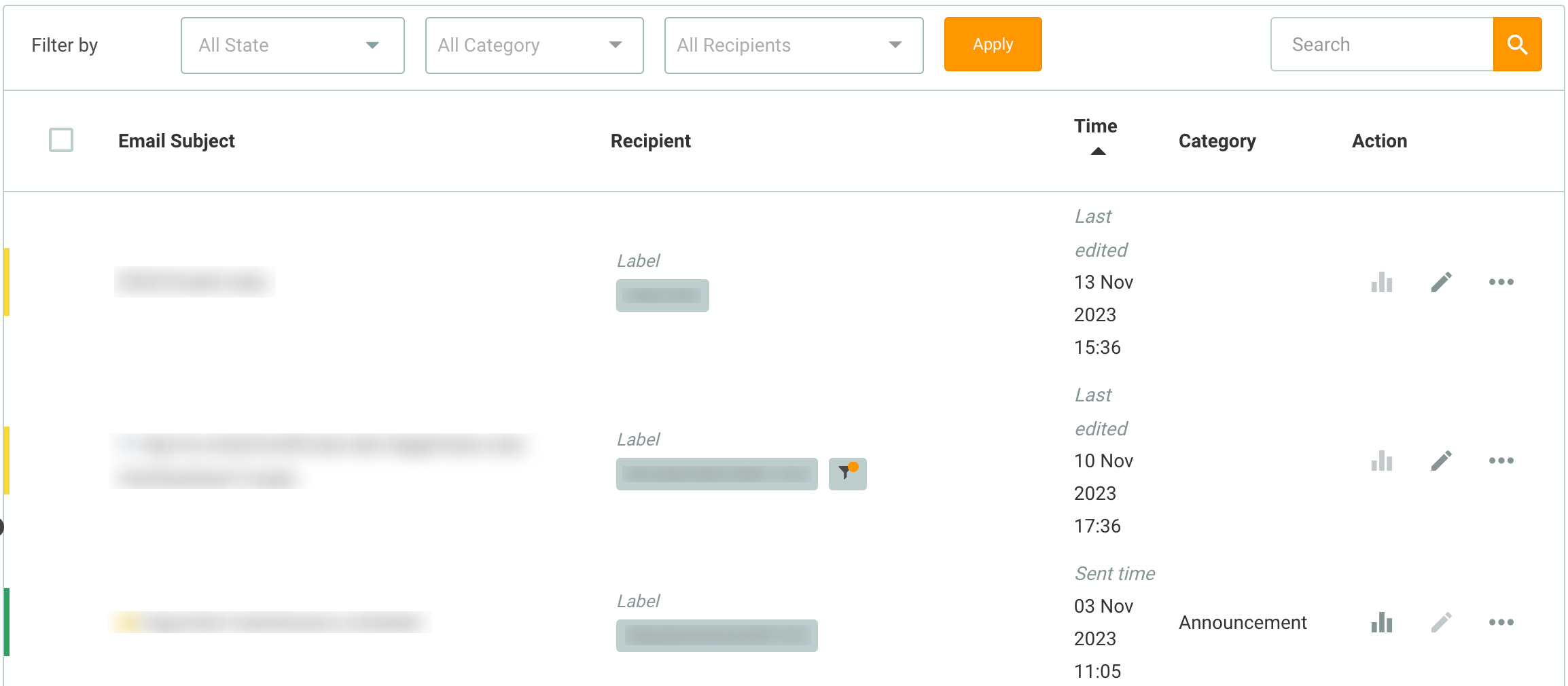Click the orange search magnifier icon
1568x686 pixels.
pos(1517,45)
